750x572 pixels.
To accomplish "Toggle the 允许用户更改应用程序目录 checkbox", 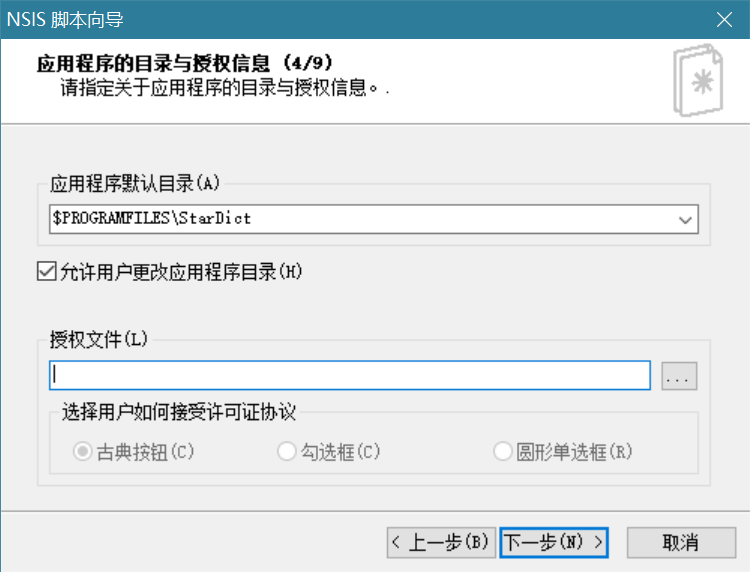I will click(45, 271).
